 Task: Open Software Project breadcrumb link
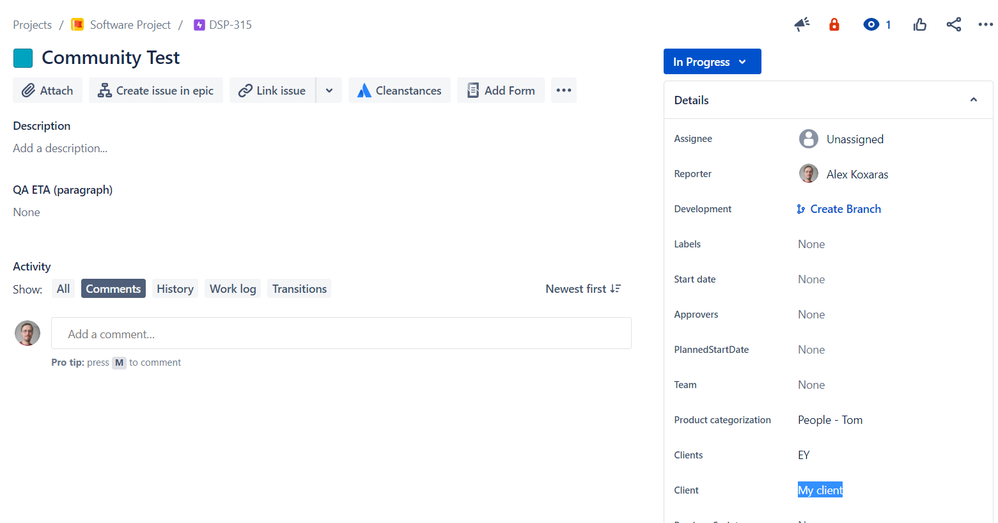point(130,25)
